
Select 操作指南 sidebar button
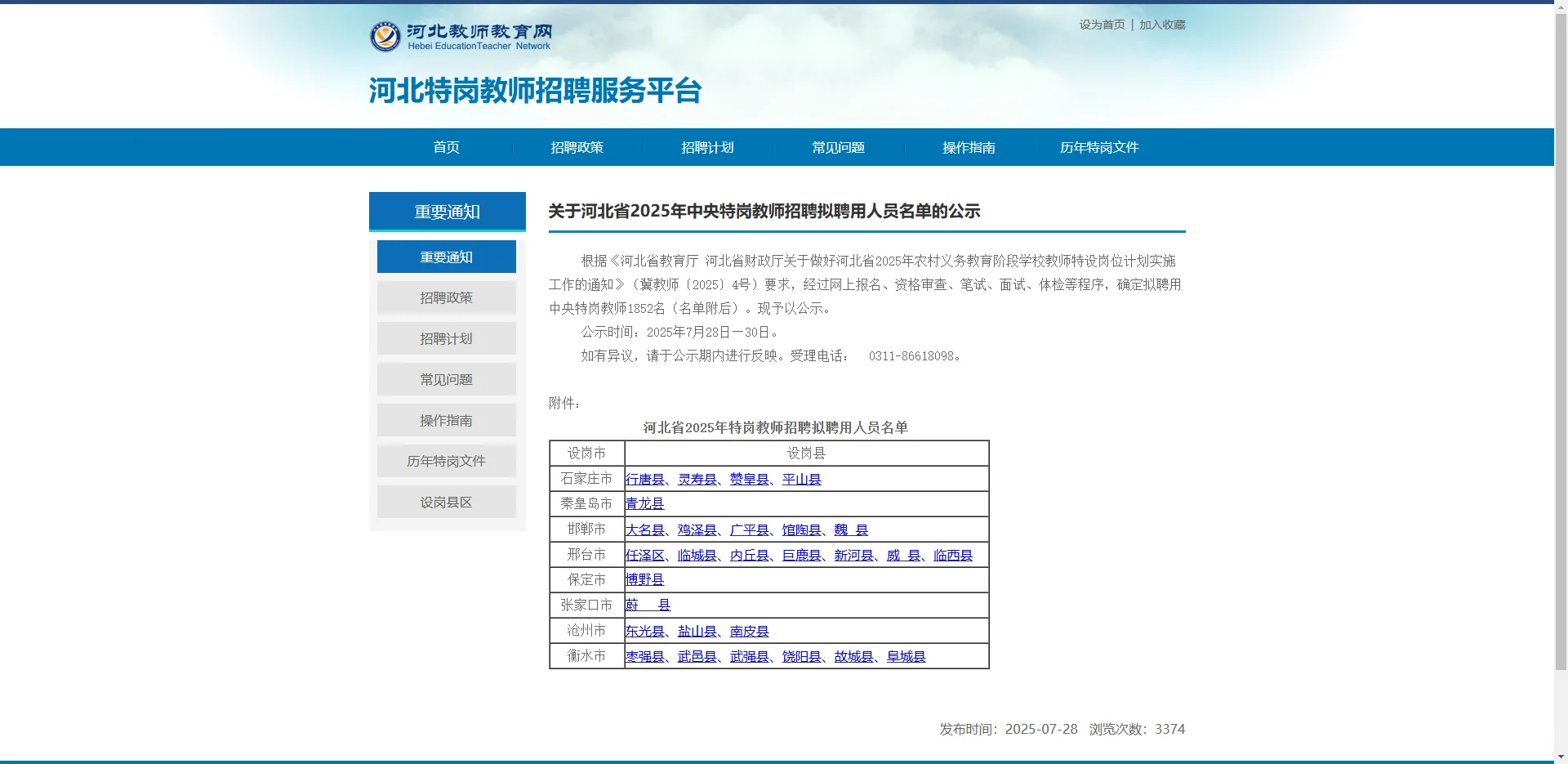[x=447, y=420]
